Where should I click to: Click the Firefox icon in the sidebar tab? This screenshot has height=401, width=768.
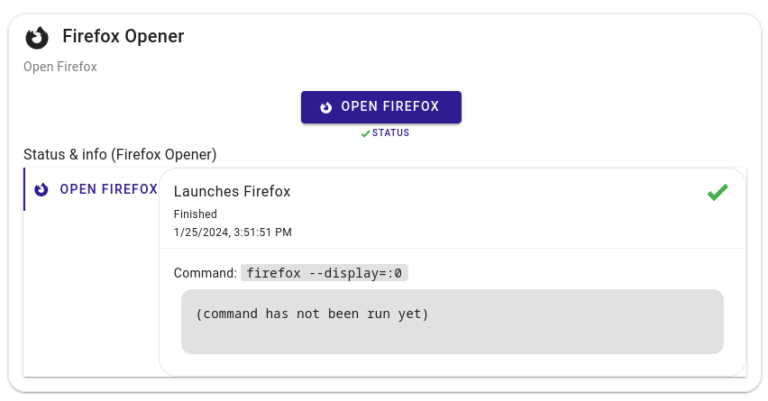(x=41, y=189)
